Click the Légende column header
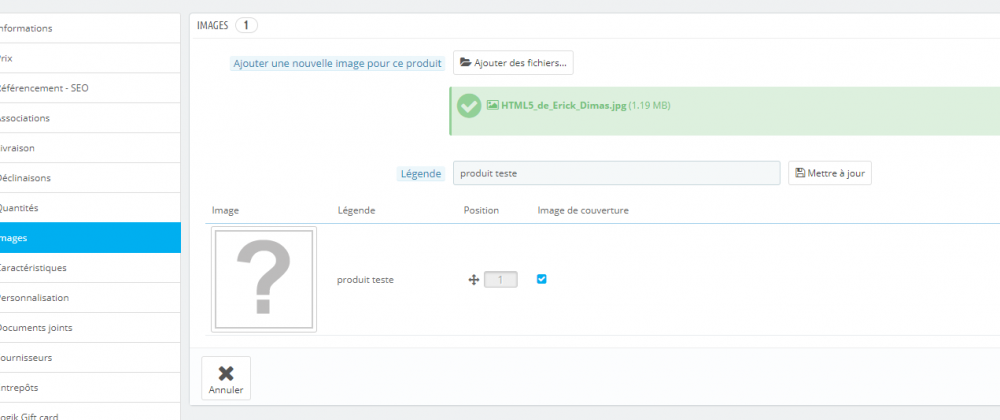Image resolution: width=1000 pixels, height=420 pixels. (x=357, y=210)
